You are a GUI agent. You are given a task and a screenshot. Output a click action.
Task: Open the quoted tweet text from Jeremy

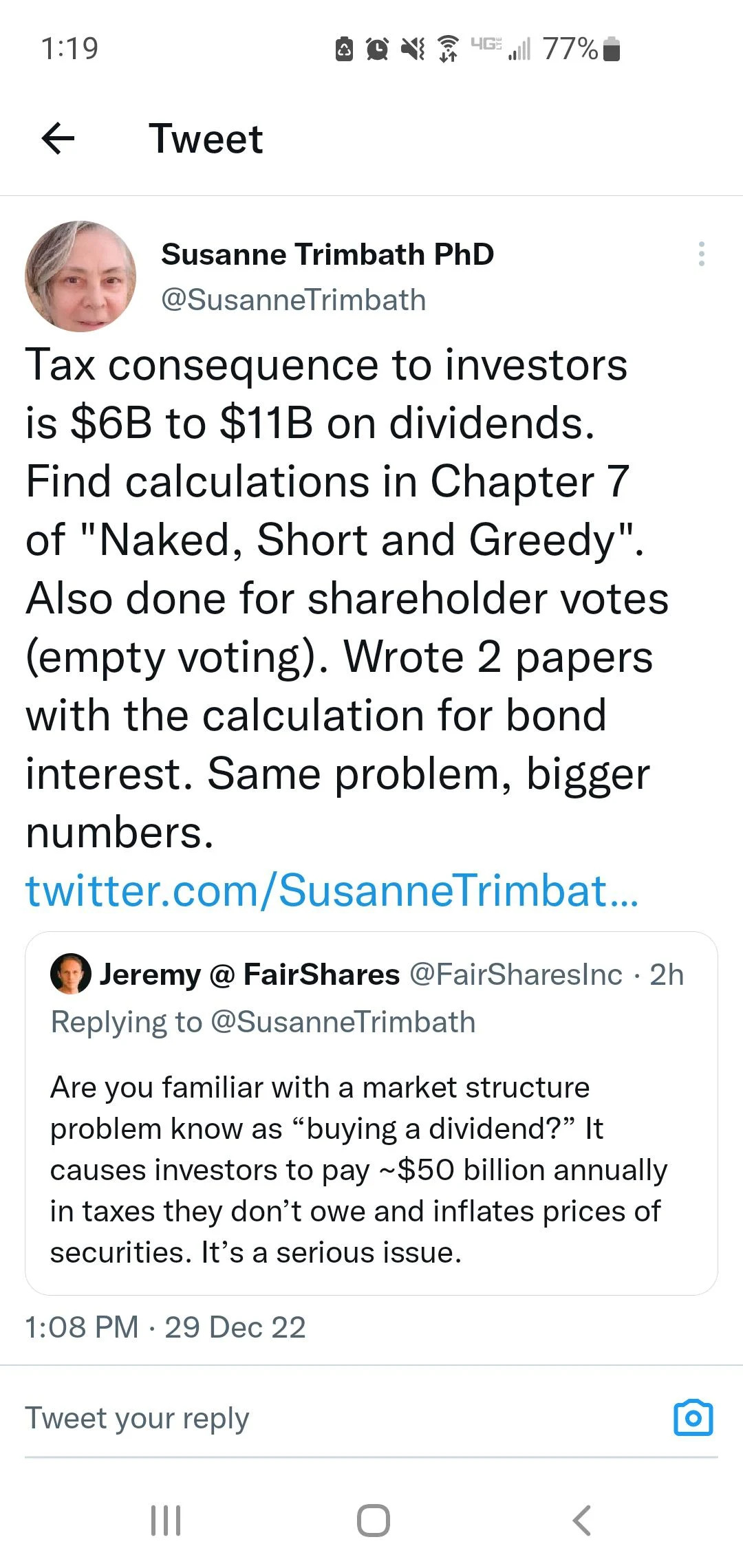[x=358, y=1169]
